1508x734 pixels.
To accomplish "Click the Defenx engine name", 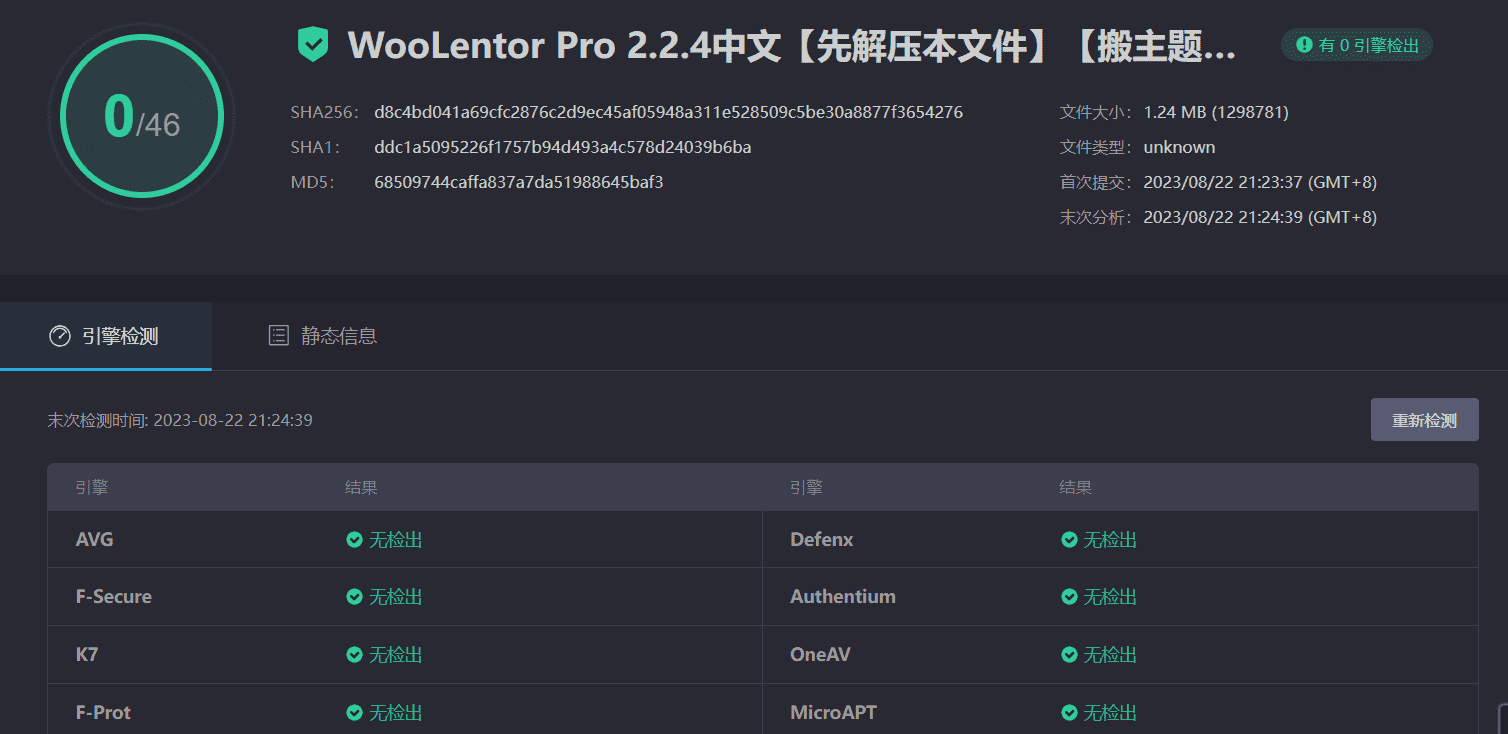I will tap(822, 540).
